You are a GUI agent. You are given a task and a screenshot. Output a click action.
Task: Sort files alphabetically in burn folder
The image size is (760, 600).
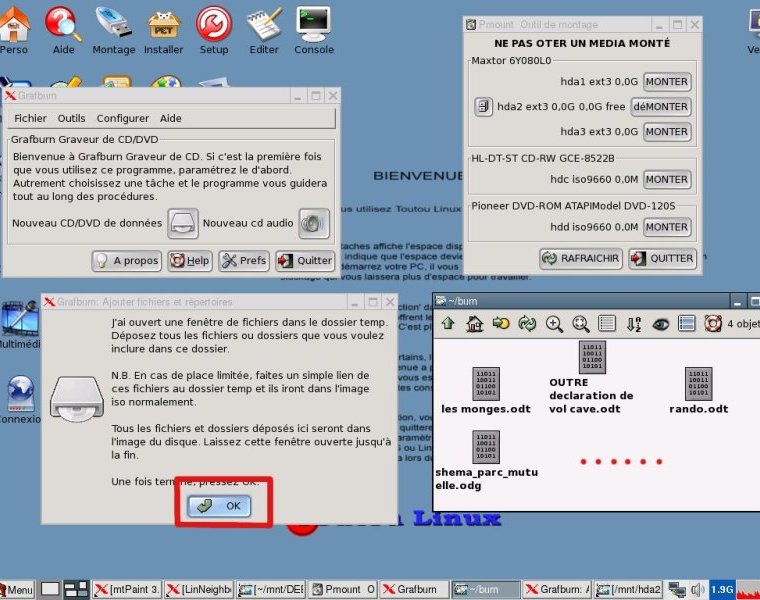click(633, 323)
